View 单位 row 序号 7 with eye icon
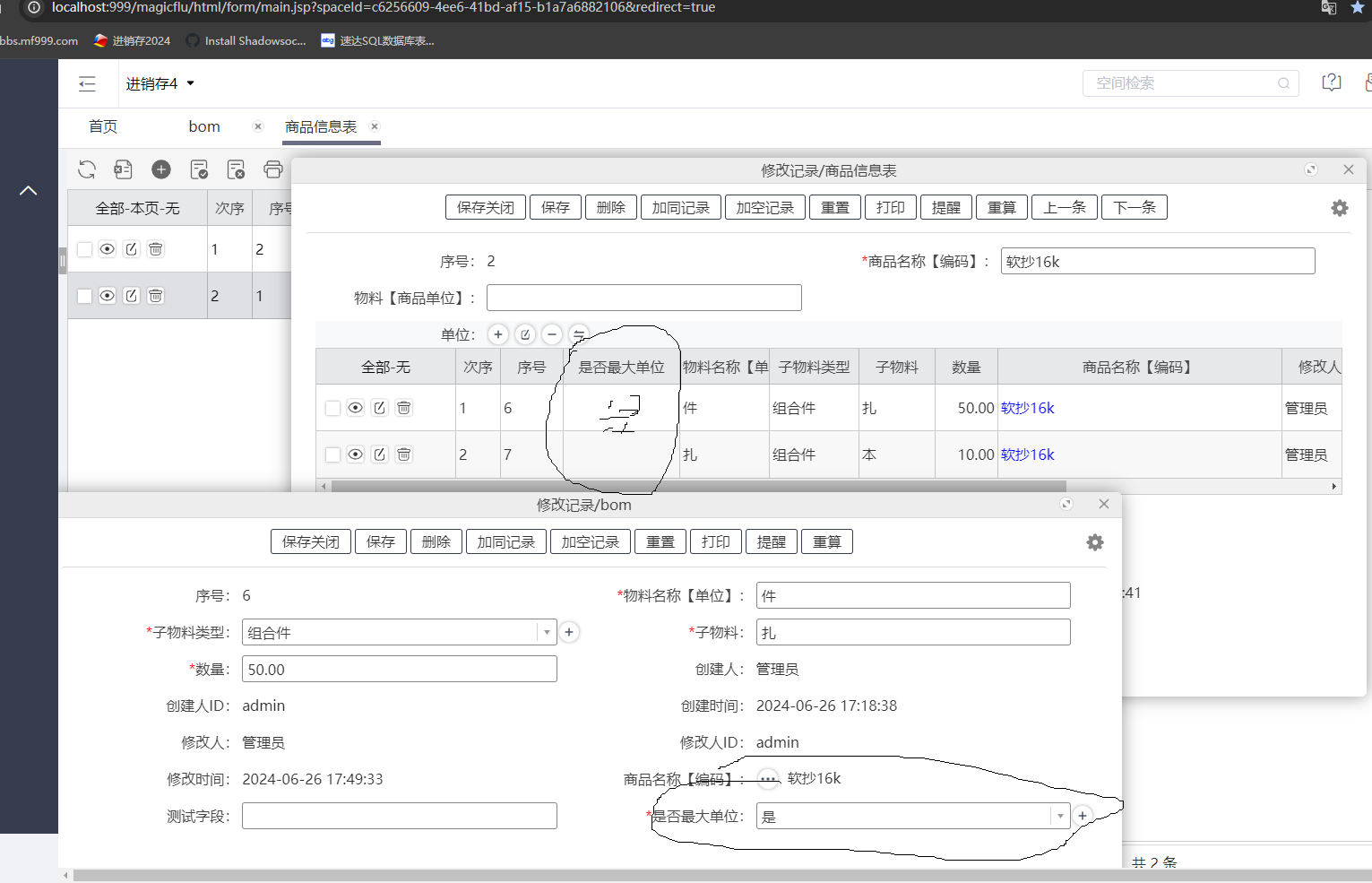This screenshot has height=883, width=1372. [x=356, y=454]
